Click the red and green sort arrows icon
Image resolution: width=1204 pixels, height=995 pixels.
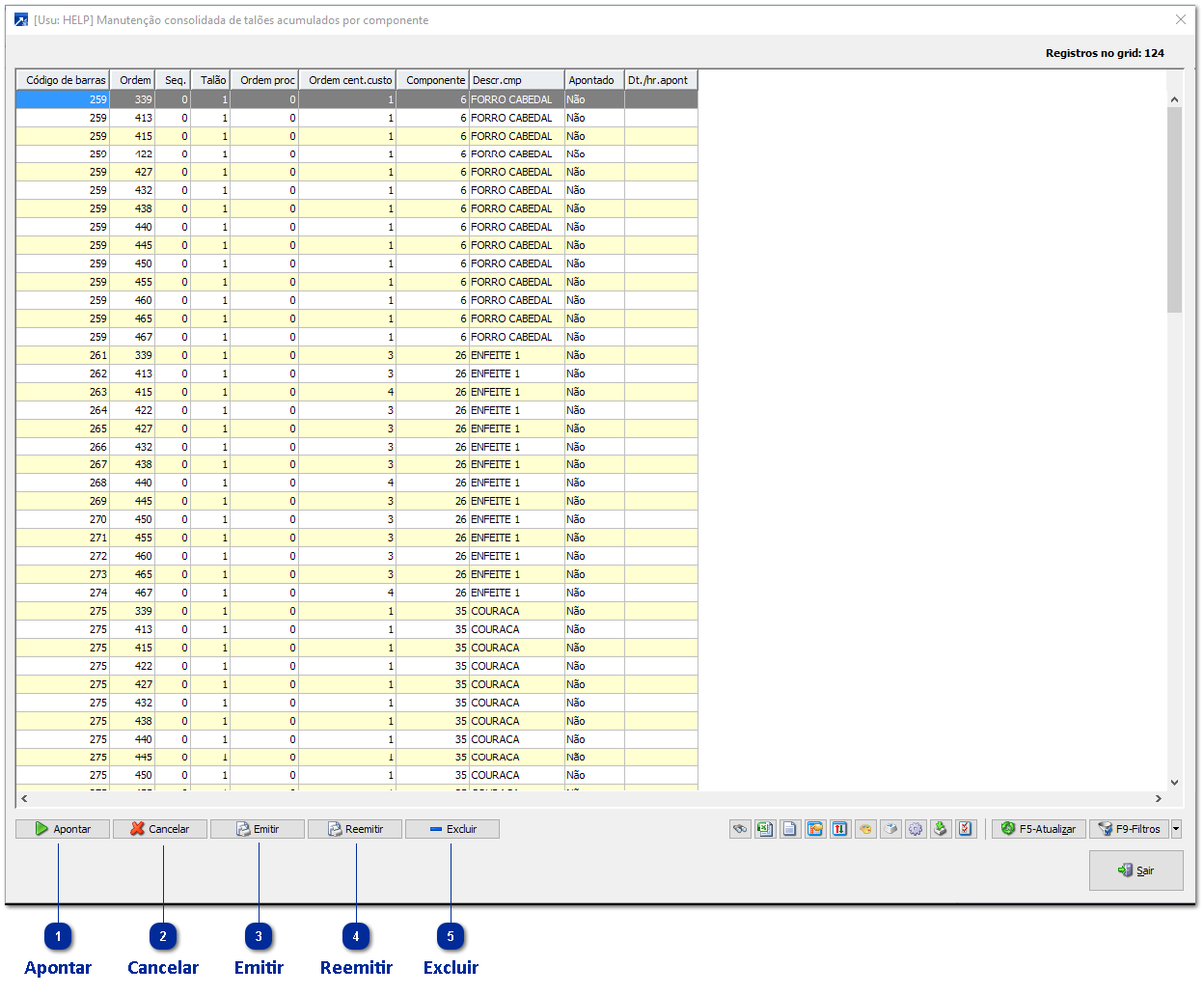(840, 829)
